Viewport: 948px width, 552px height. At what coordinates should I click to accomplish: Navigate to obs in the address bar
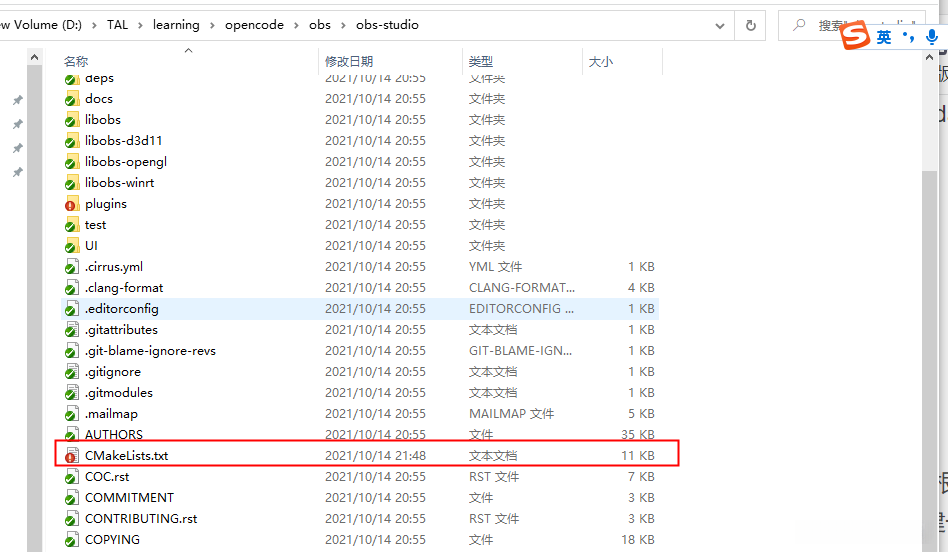pos(320,25)
